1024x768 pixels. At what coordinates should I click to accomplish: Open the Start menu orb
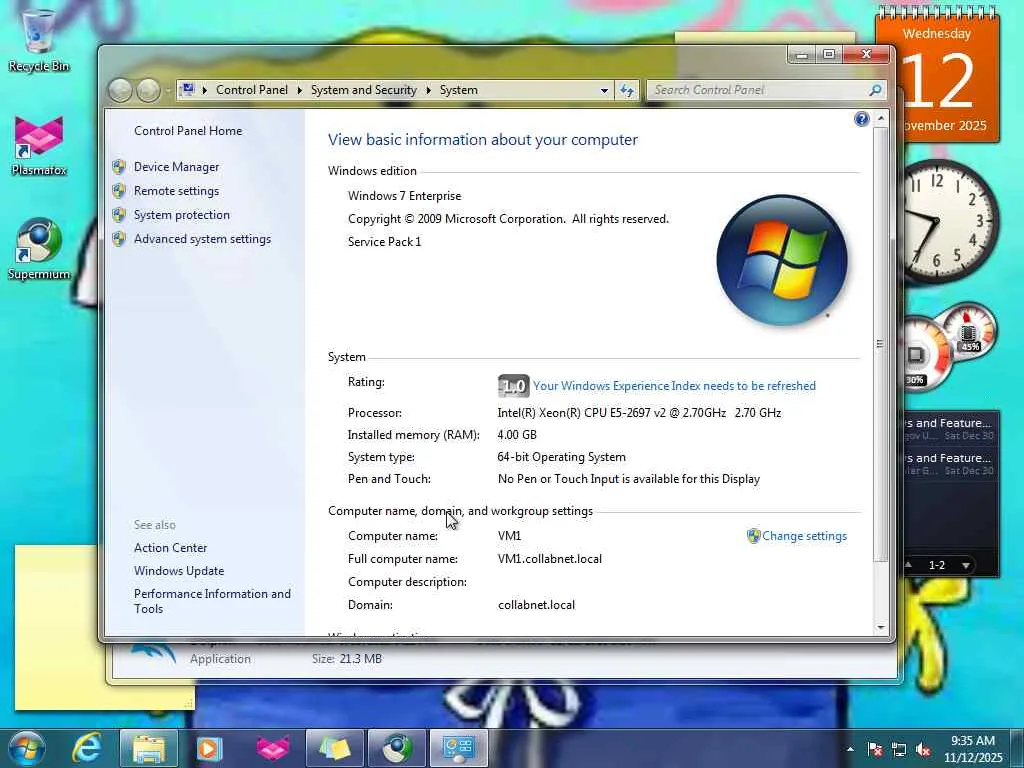pos(26,748)
